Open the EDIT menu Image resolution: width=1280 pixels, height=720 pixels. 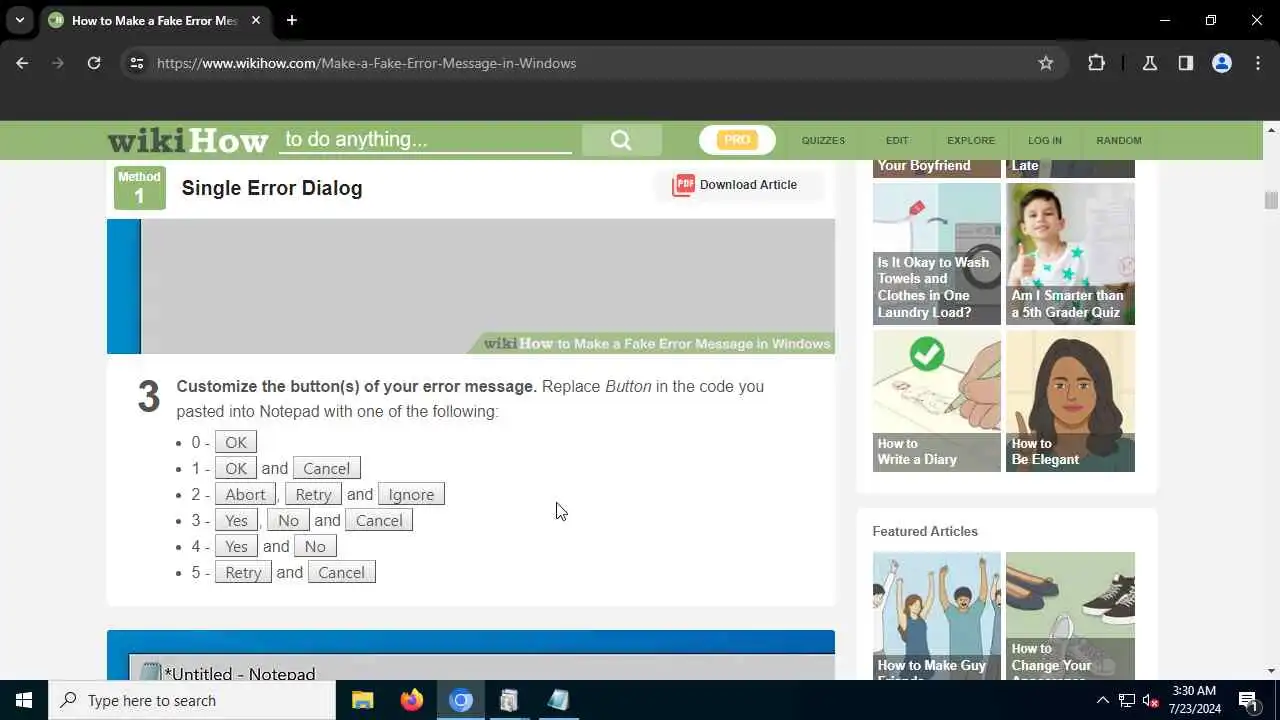pos(897,140)
